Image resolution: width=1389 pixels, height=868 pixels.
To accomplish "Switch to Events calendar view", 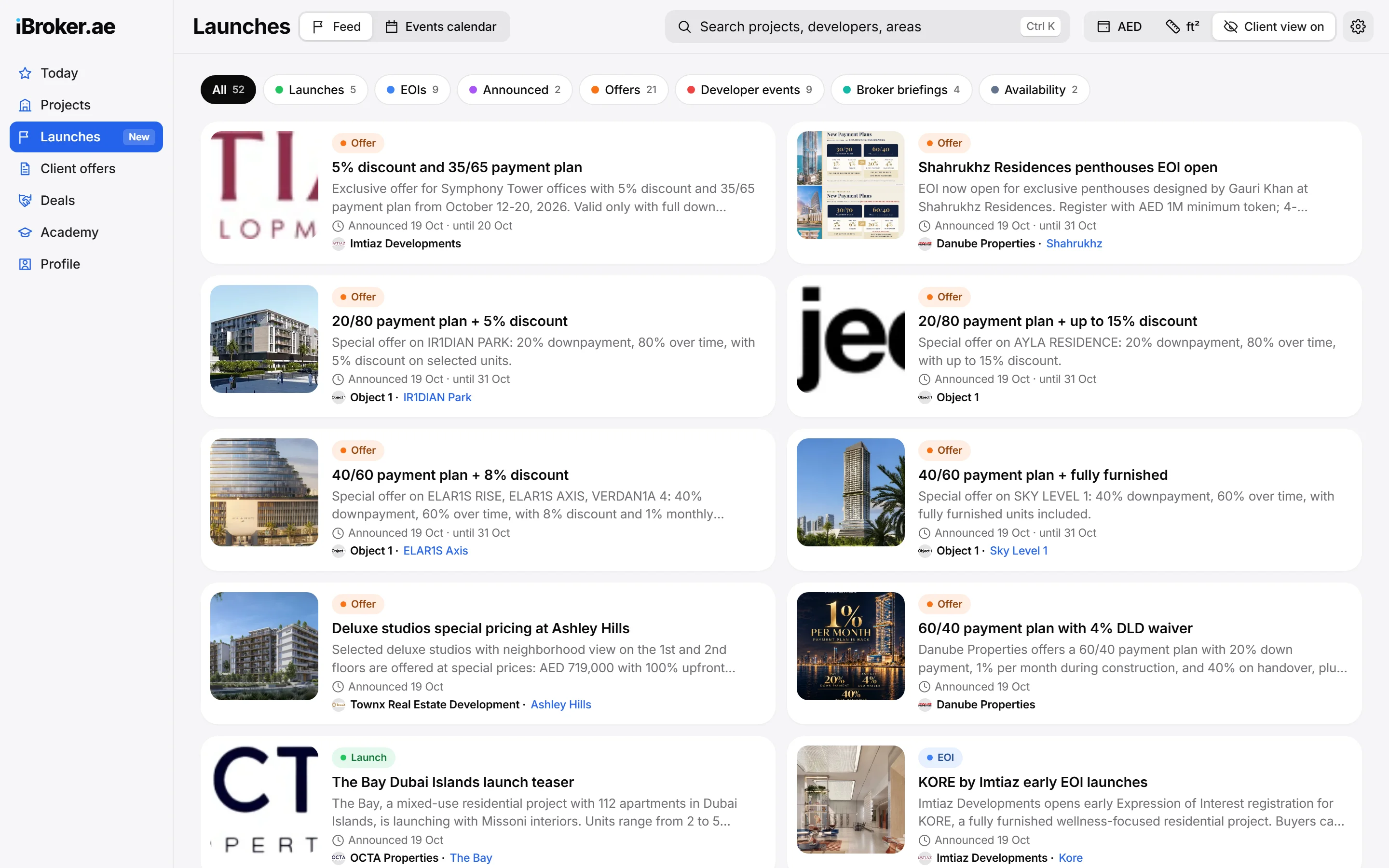I will click(440, 27).
